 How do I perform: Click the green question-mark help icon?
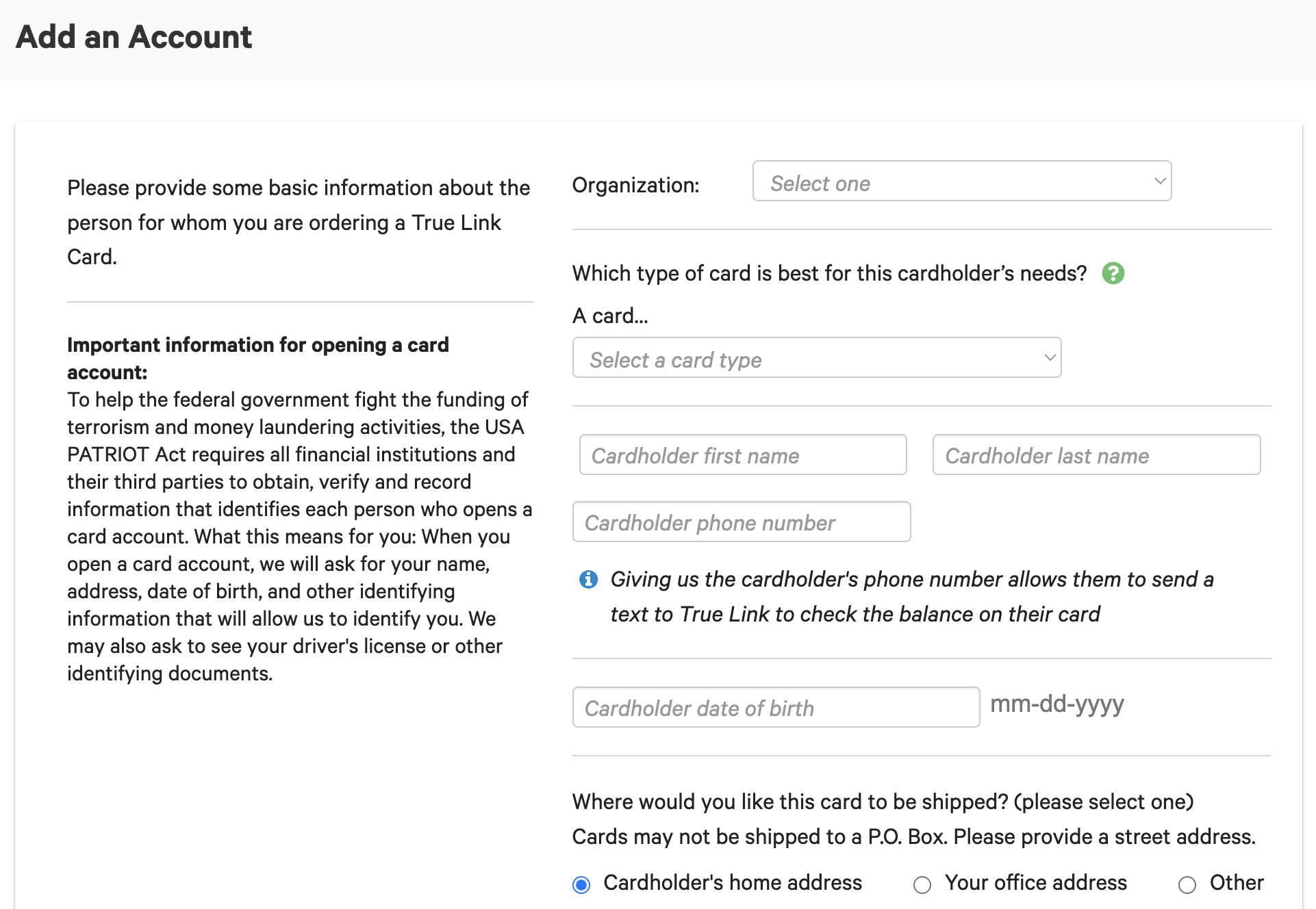click(1113, 273)
